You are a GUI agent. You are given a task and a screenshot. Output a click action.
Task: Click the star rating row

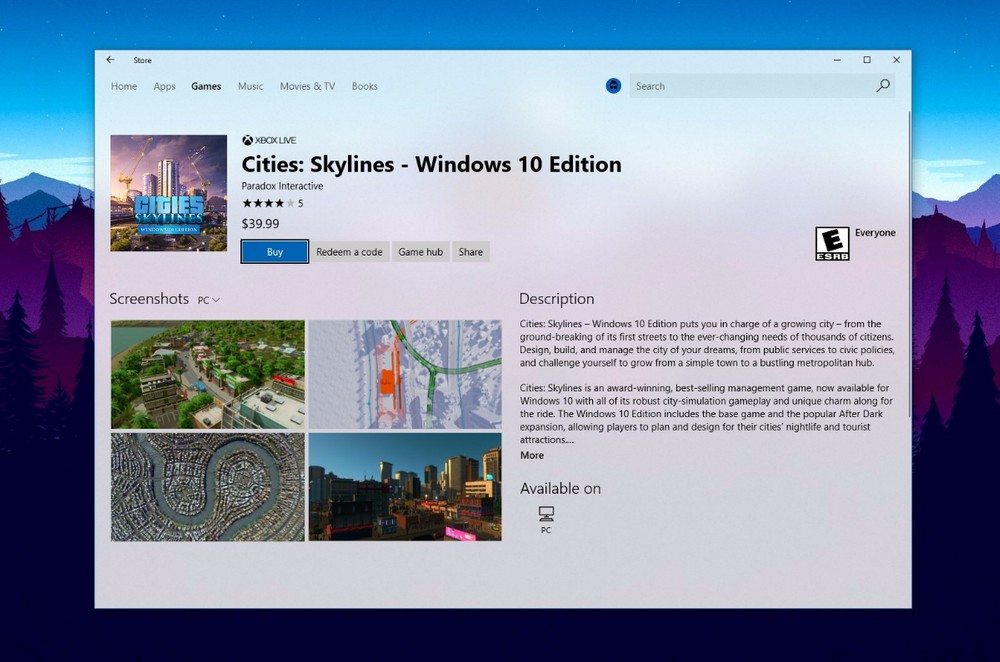[268, 203]
